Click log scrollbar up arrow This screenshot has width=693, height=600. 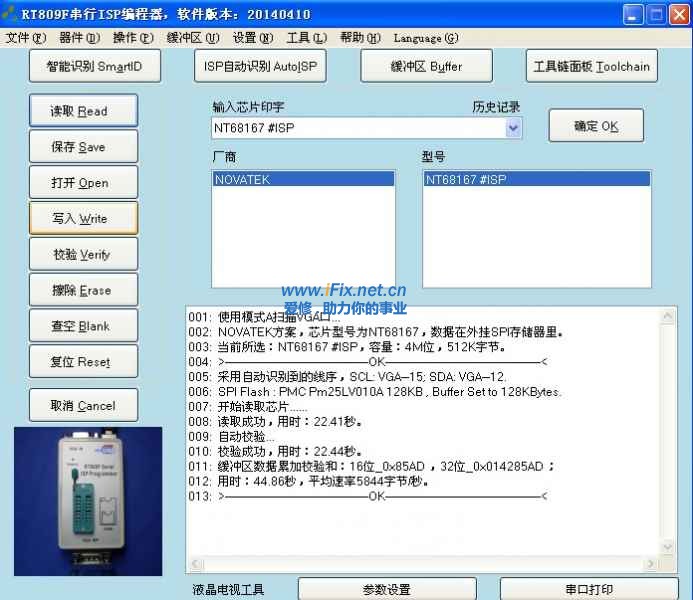(668, 316)
